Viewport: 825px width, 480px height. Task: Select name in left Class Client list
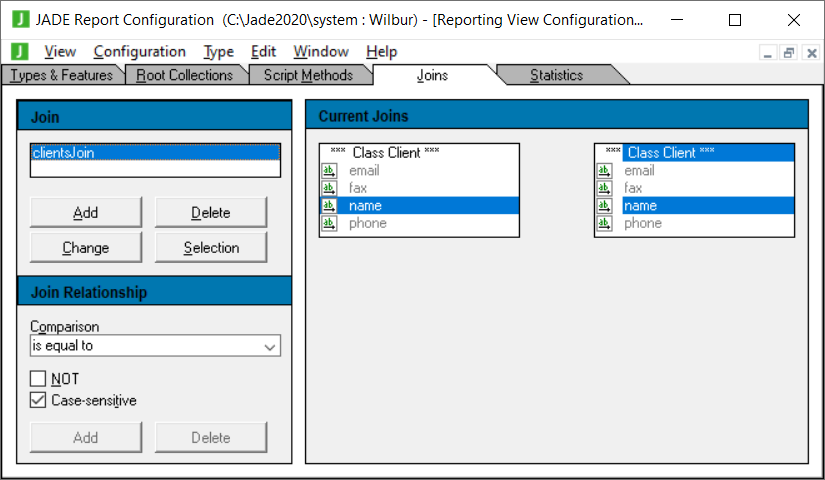419,205
